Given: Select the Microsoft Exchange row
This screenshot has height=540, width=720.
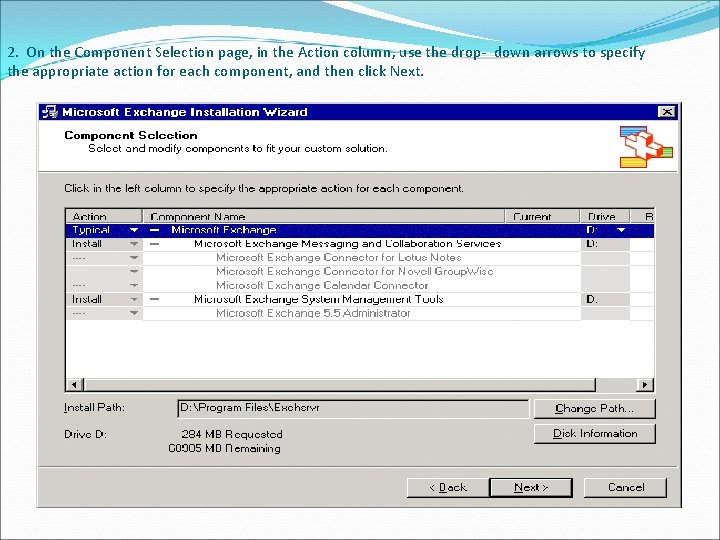Looking at the screenshot, I should [360, 230].
